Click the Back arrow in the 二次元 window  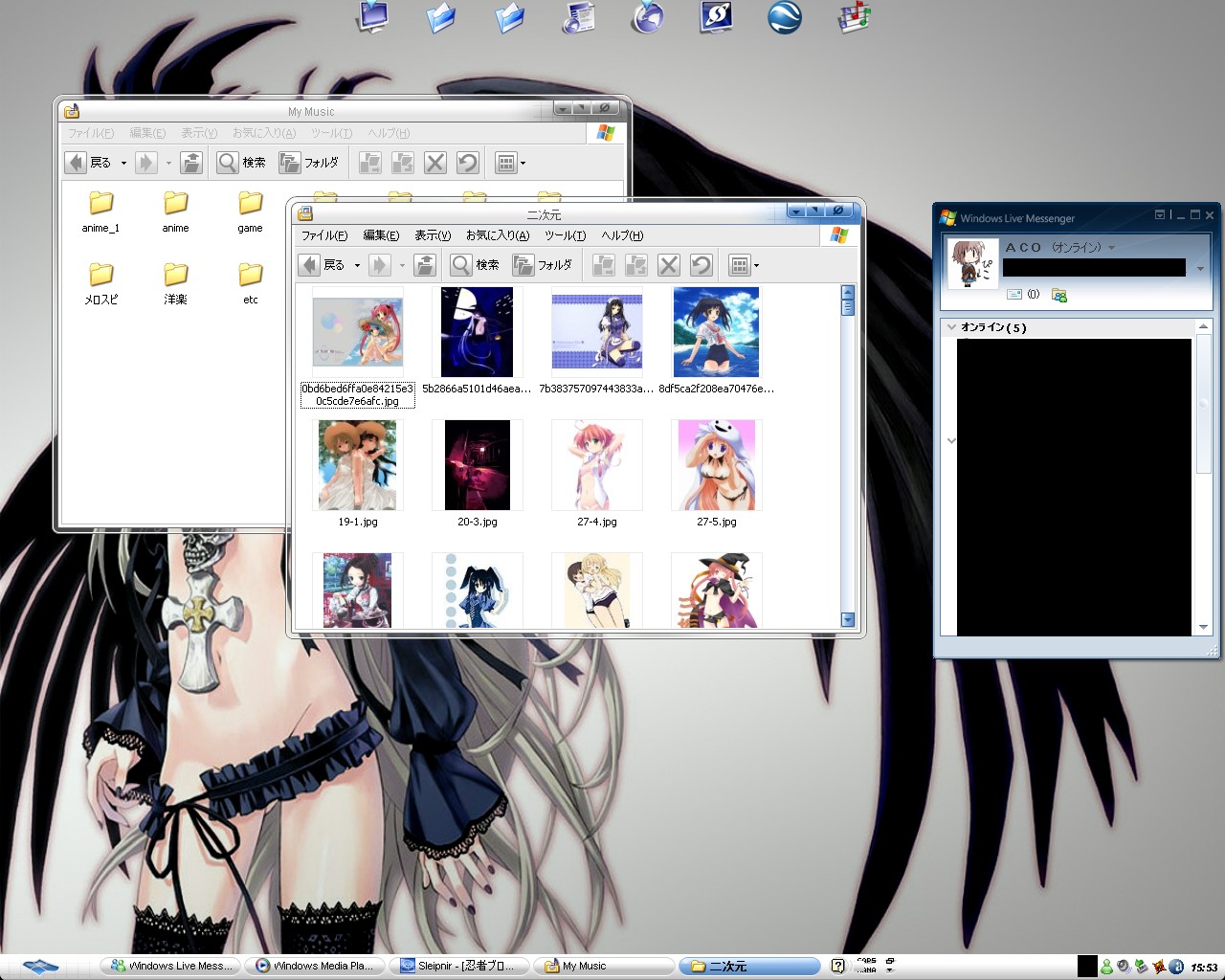coord(309,265)
